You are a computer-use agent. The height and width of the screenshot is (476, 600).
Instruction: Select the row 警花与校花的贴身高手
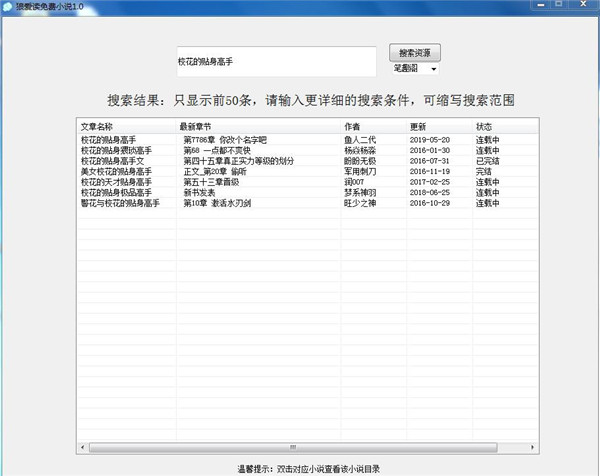click(x=308, y=203)
